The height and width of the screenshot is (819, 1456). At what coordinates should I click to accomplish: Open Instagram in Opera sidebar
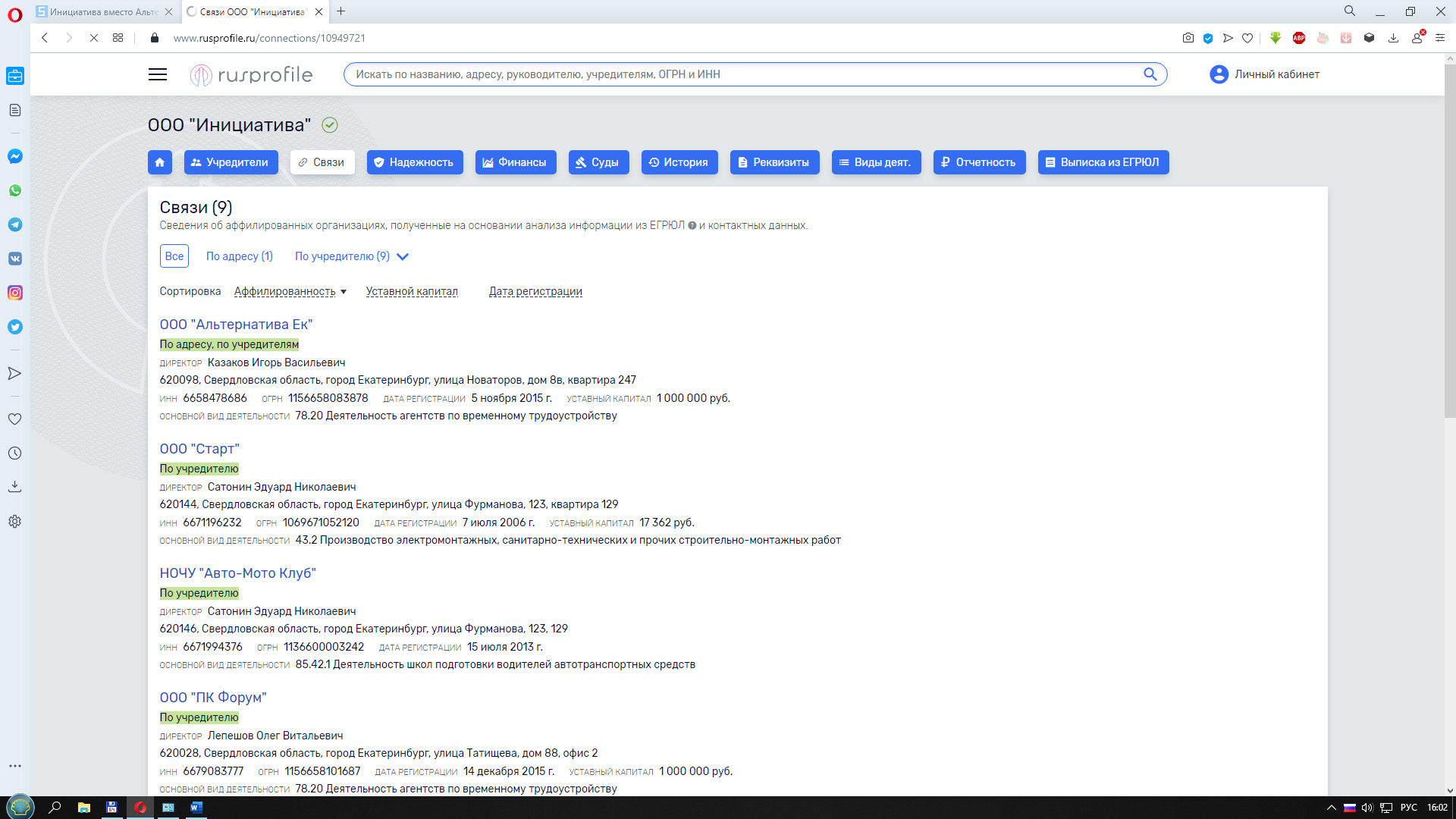pyautogui.click(x=15, y=293)
